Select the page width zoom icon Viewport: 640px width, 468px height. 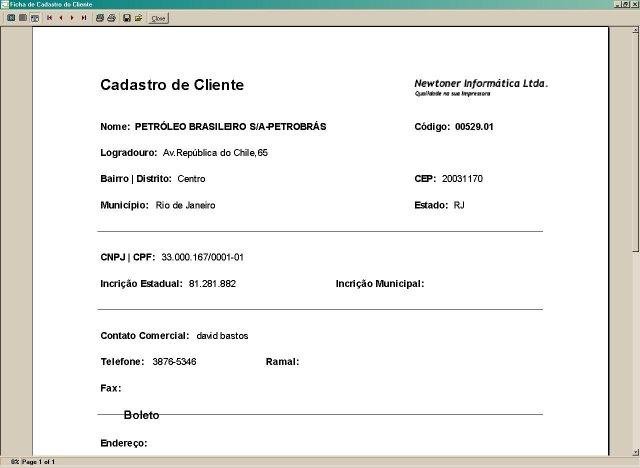35,18
